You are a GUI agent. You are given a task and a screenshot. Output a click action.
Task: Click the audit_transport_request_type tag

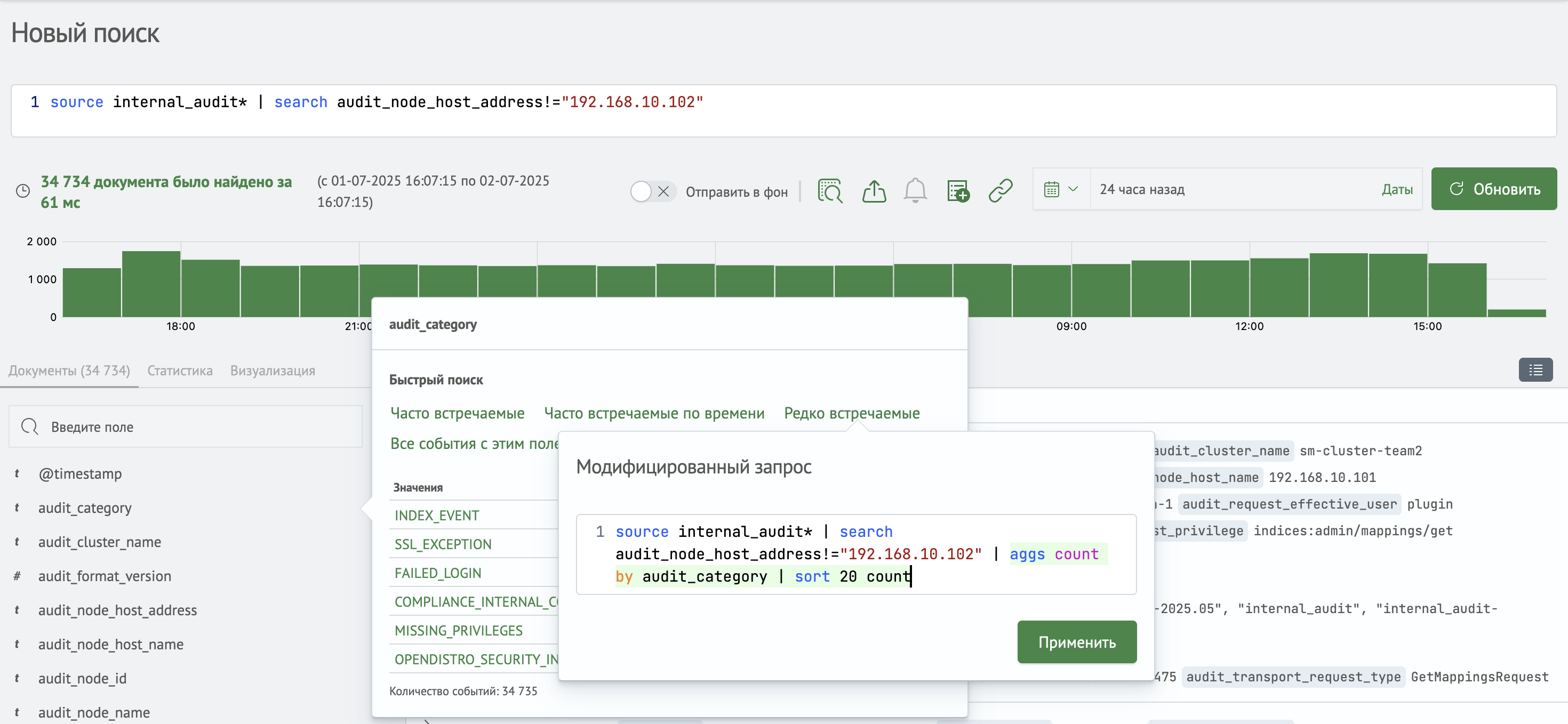pyautogui.click(x=1293, y=677)
